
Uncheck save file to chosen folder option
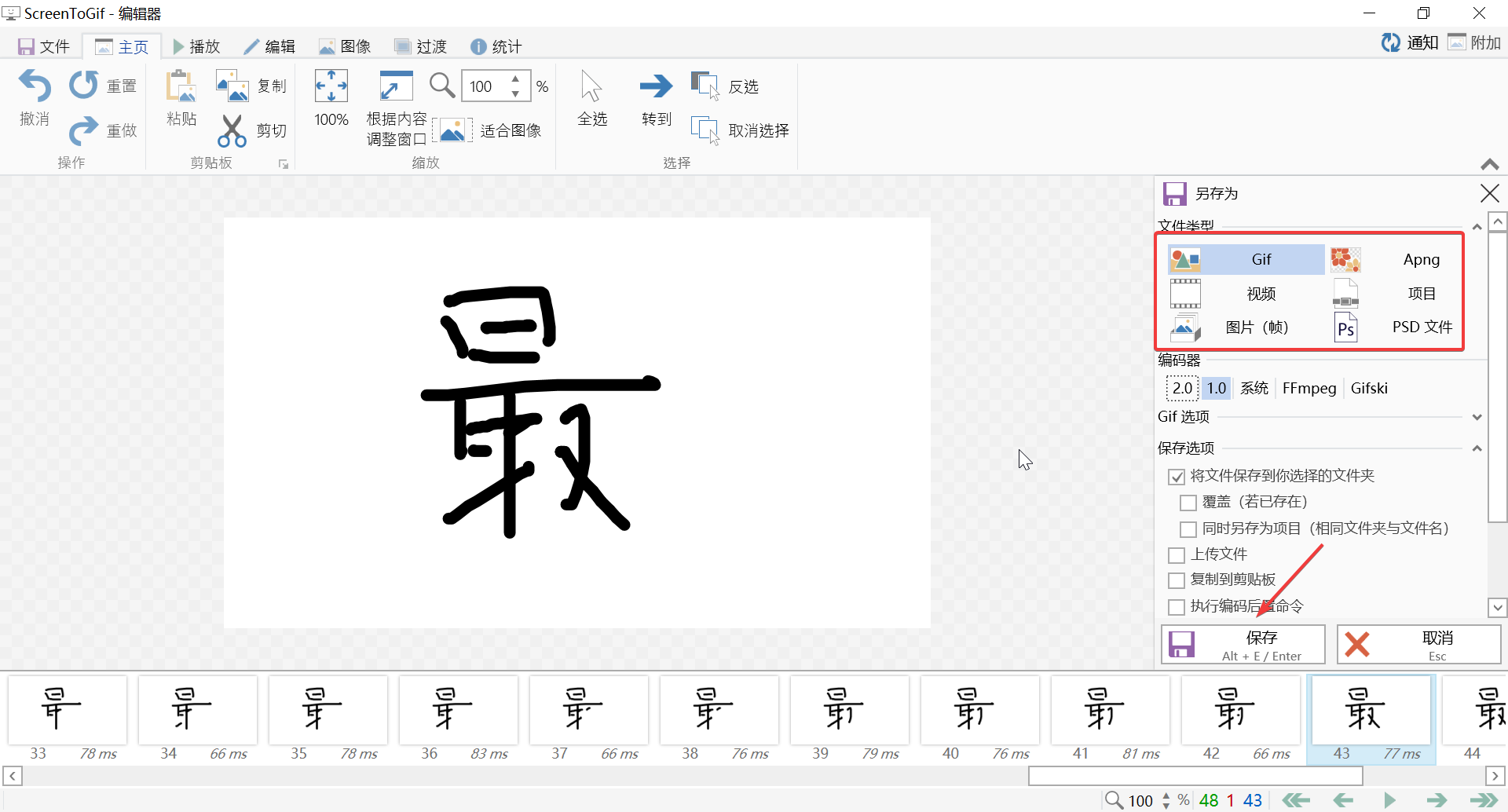1177,476
